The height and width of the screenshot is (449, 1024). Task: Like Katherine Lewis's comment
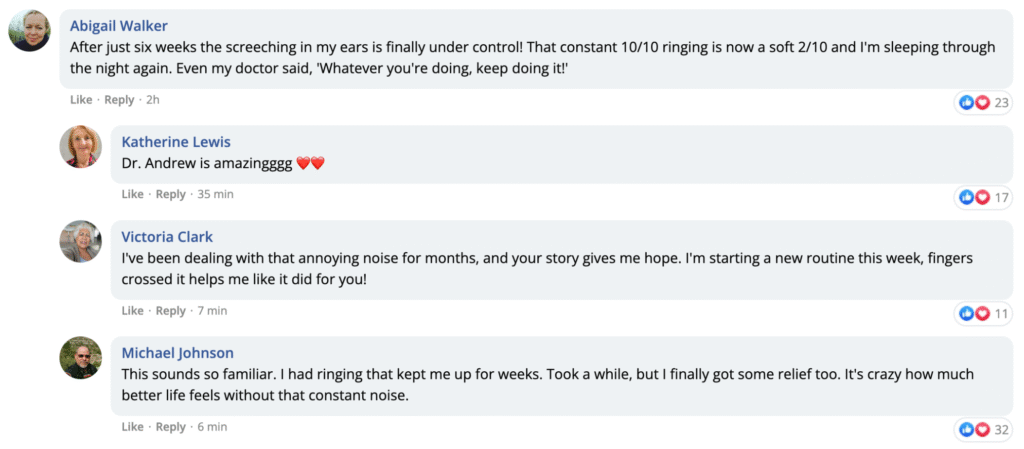[x=133, y=194]
